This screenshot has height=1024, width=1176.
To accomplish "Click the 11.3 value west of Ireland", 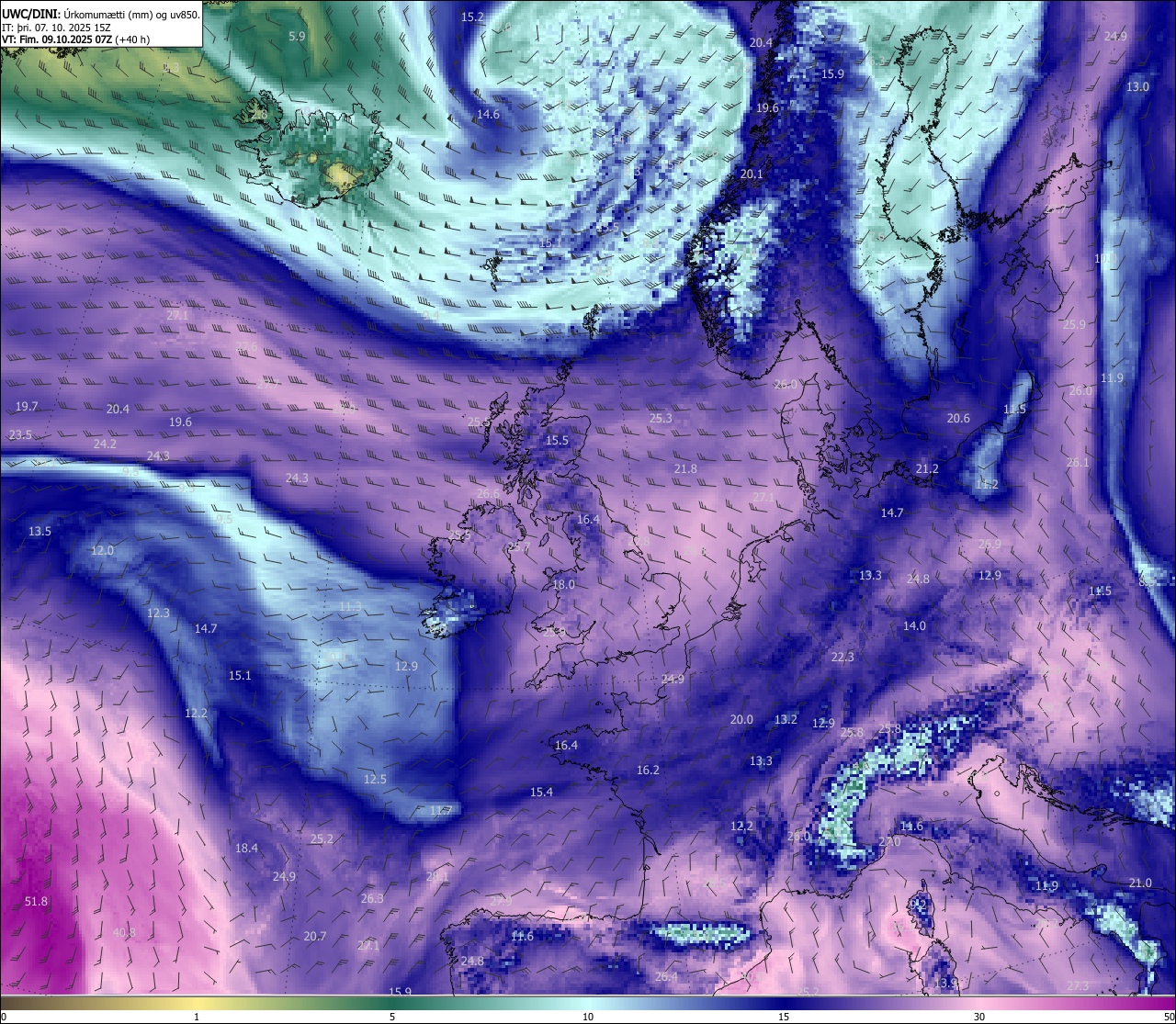I will coord(350,607).
